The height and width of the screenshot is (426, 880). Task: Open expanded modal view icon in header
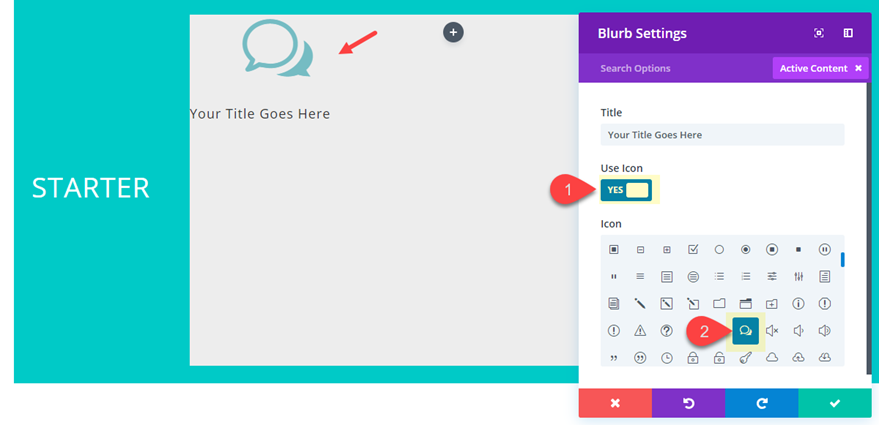818,33
